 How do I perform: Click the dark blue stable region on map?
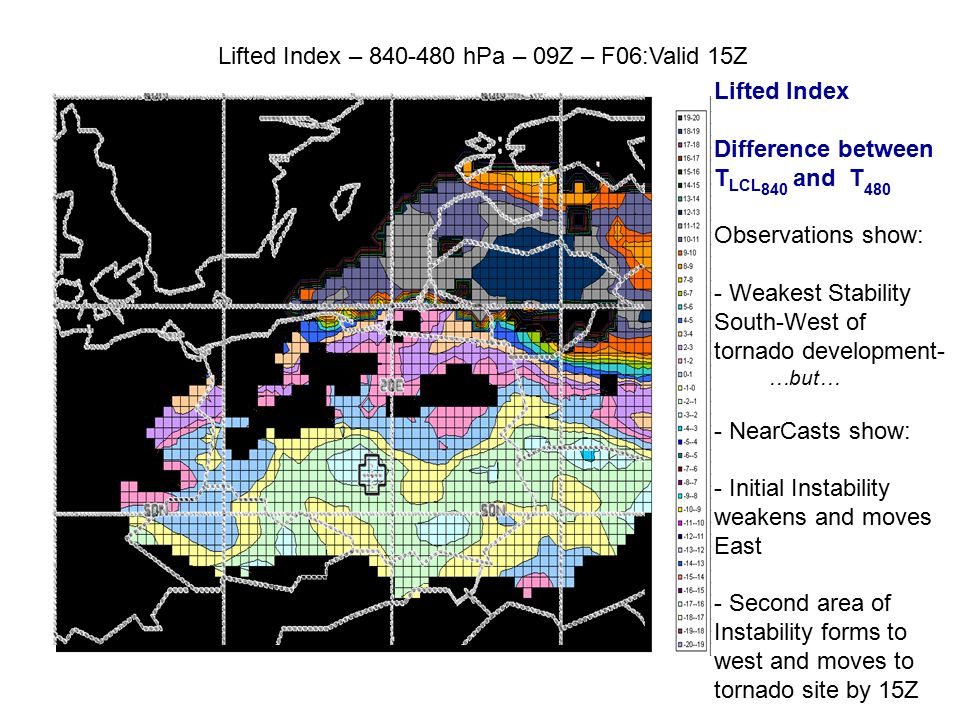[539, 268]
